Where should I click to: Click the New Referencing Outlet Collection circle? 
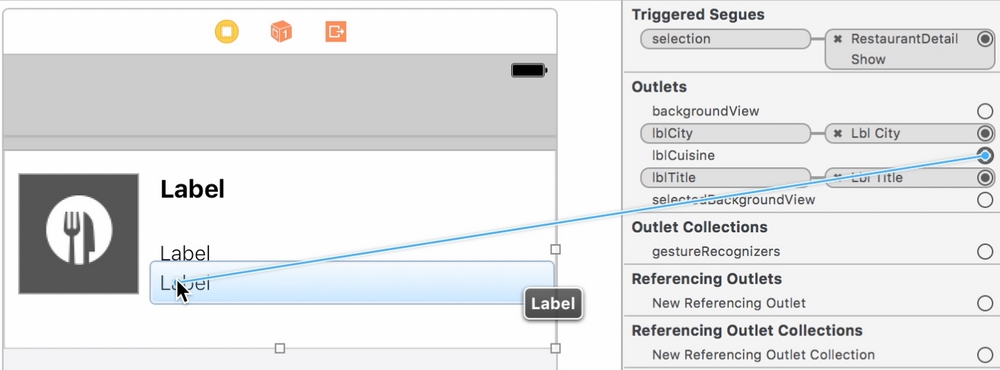(x=985, y=355)
